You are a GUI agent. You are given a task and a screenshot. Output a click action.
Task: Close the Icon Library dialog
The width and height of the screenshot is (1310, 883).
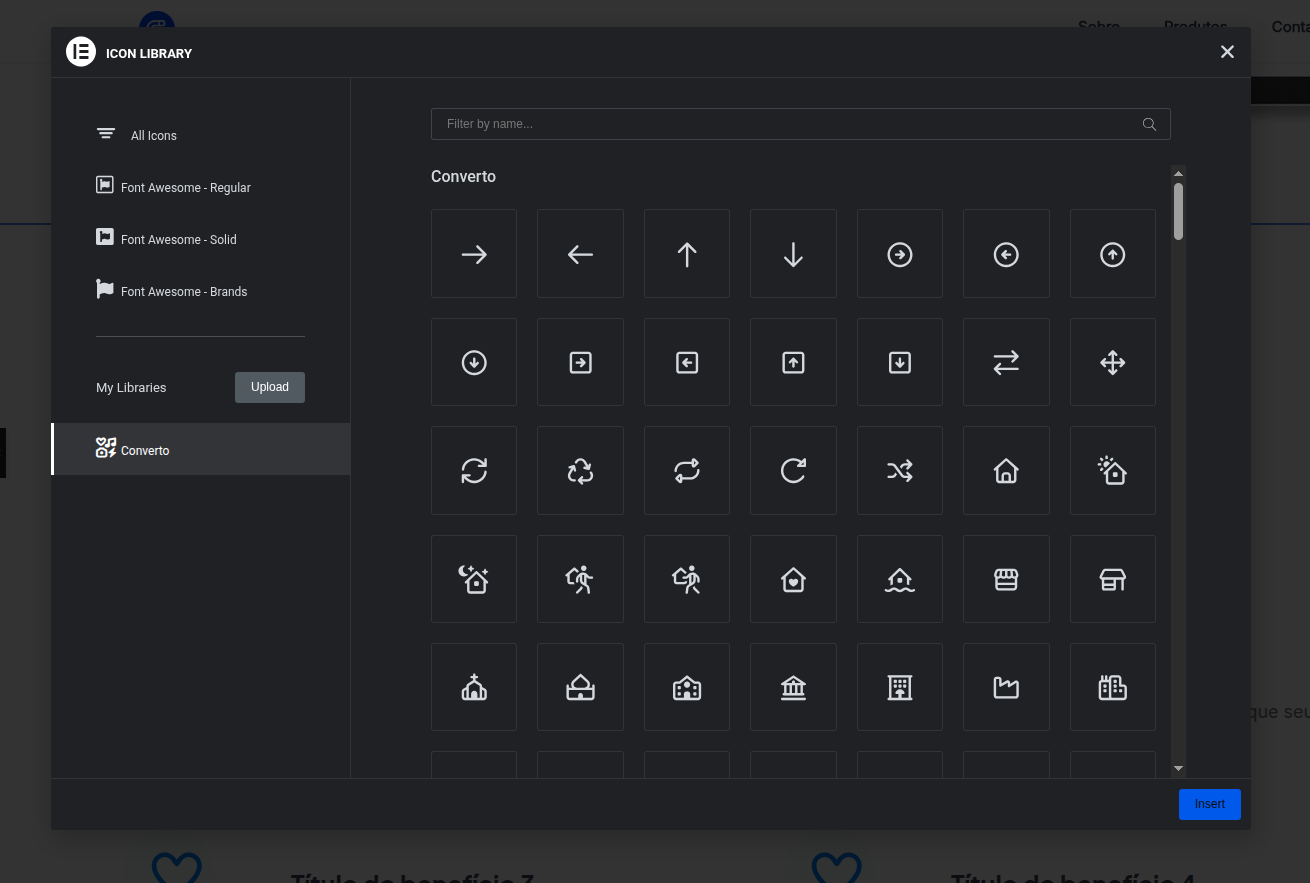tap(1227, 52)
